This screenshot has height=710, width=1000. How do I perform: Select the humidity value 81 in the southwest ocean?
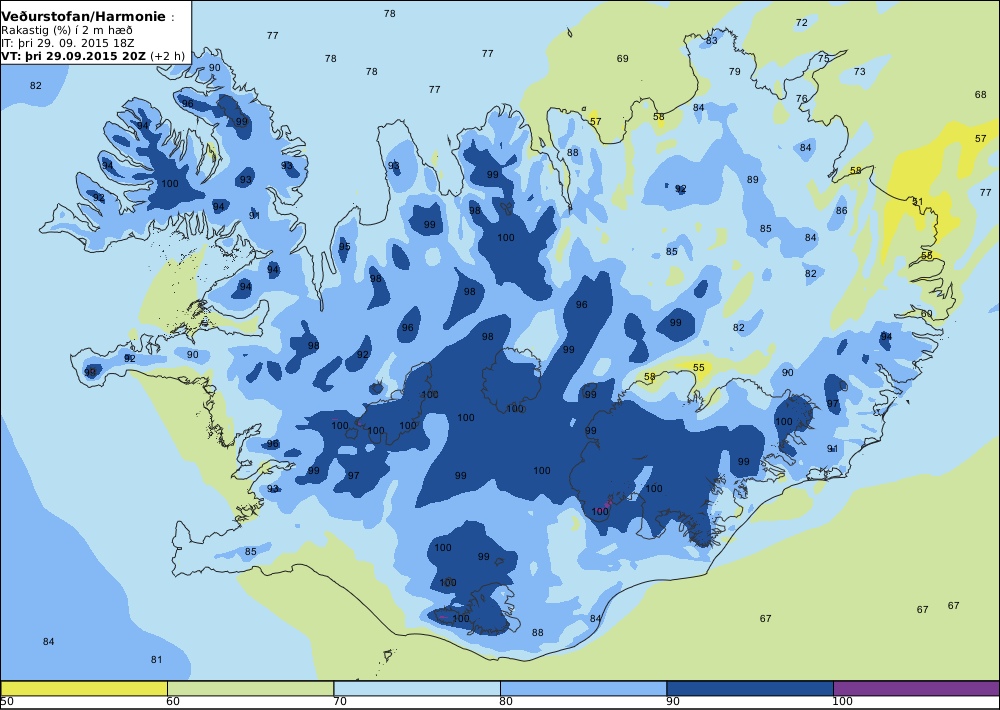pyautogui.click(x=156, y=660)
